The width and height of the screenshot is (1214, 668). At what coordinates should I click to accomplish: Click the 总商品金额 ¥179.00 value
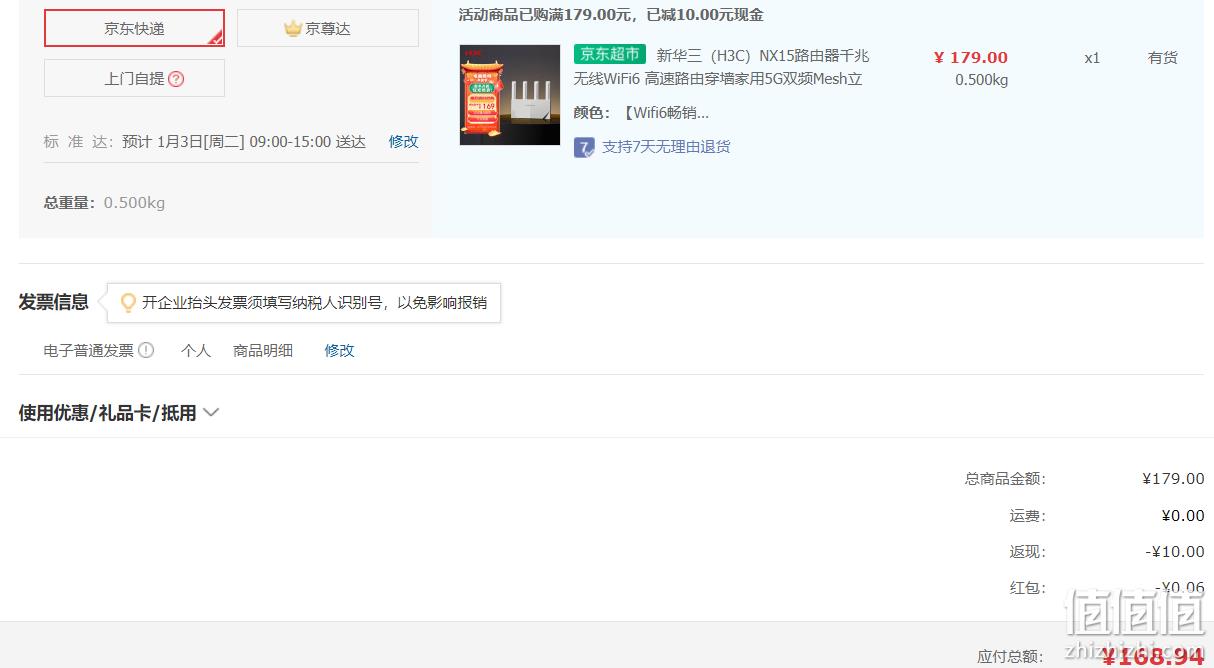pyautogui.click(x=1173, y=479)
